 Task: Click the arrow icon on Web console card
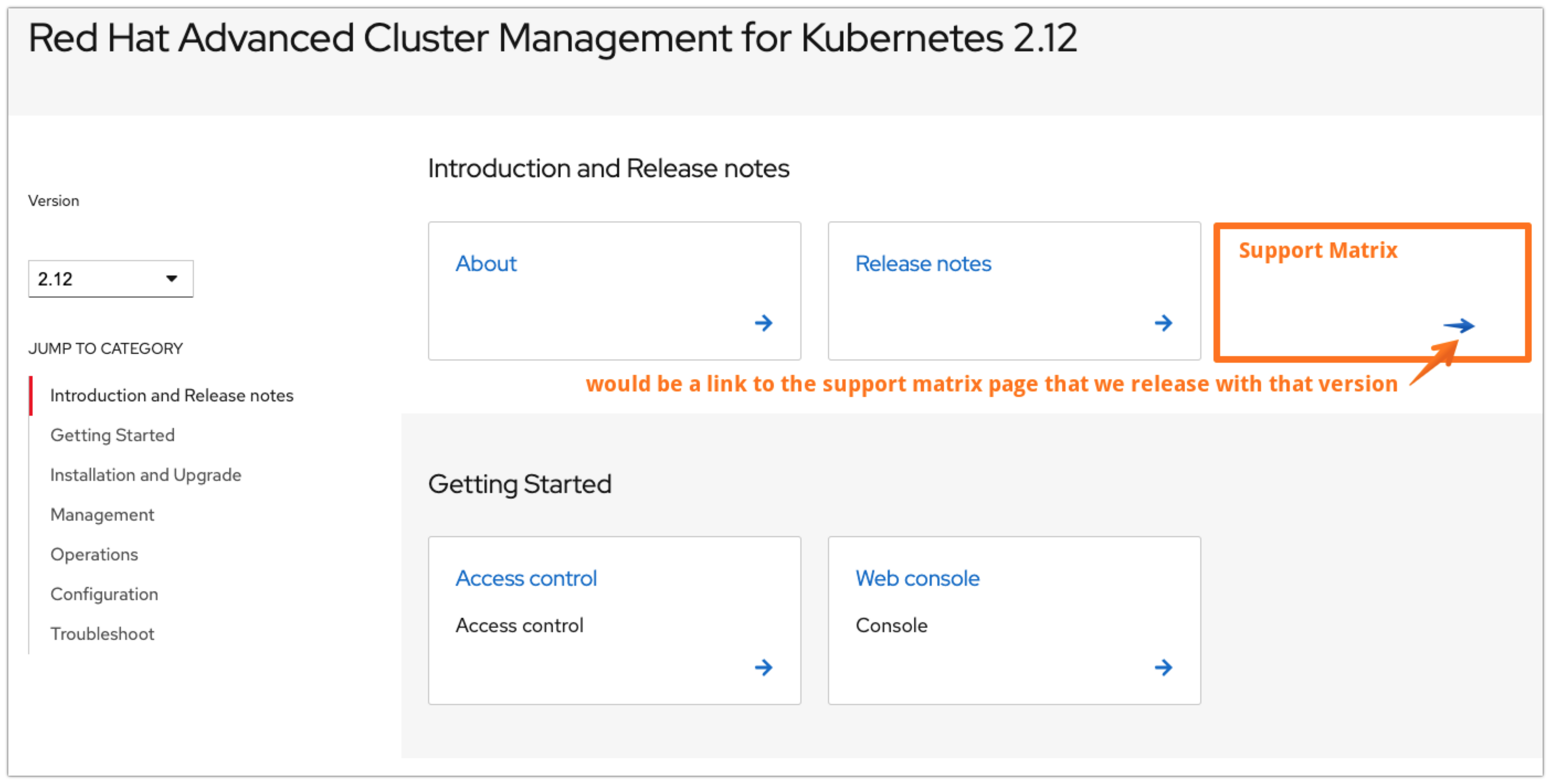[1163, 667]
